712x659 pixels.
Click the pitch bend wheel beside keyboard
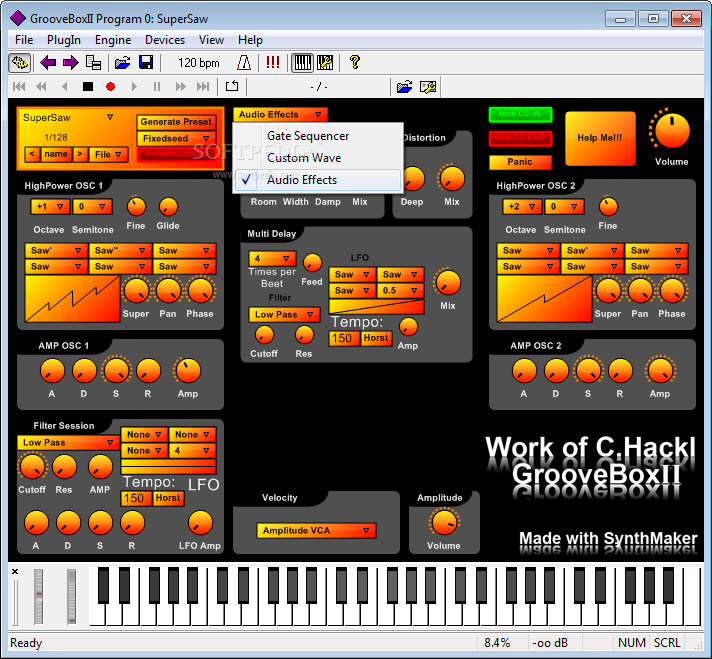tap(39, 596)
